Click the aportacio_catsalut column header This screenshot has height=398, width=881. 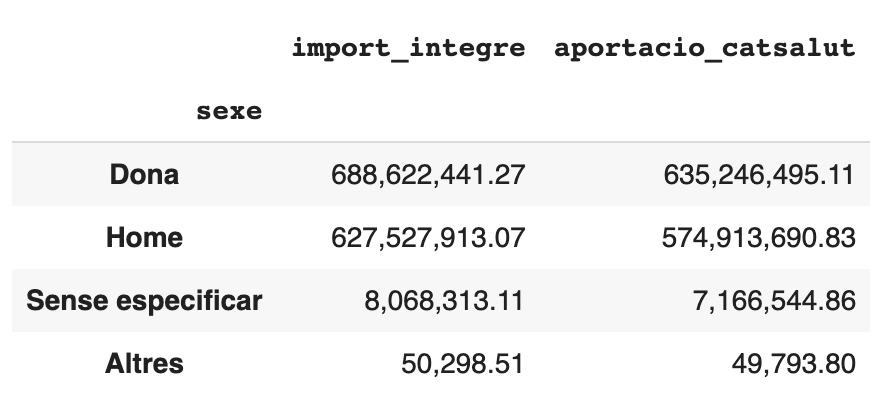click(705, 48)
